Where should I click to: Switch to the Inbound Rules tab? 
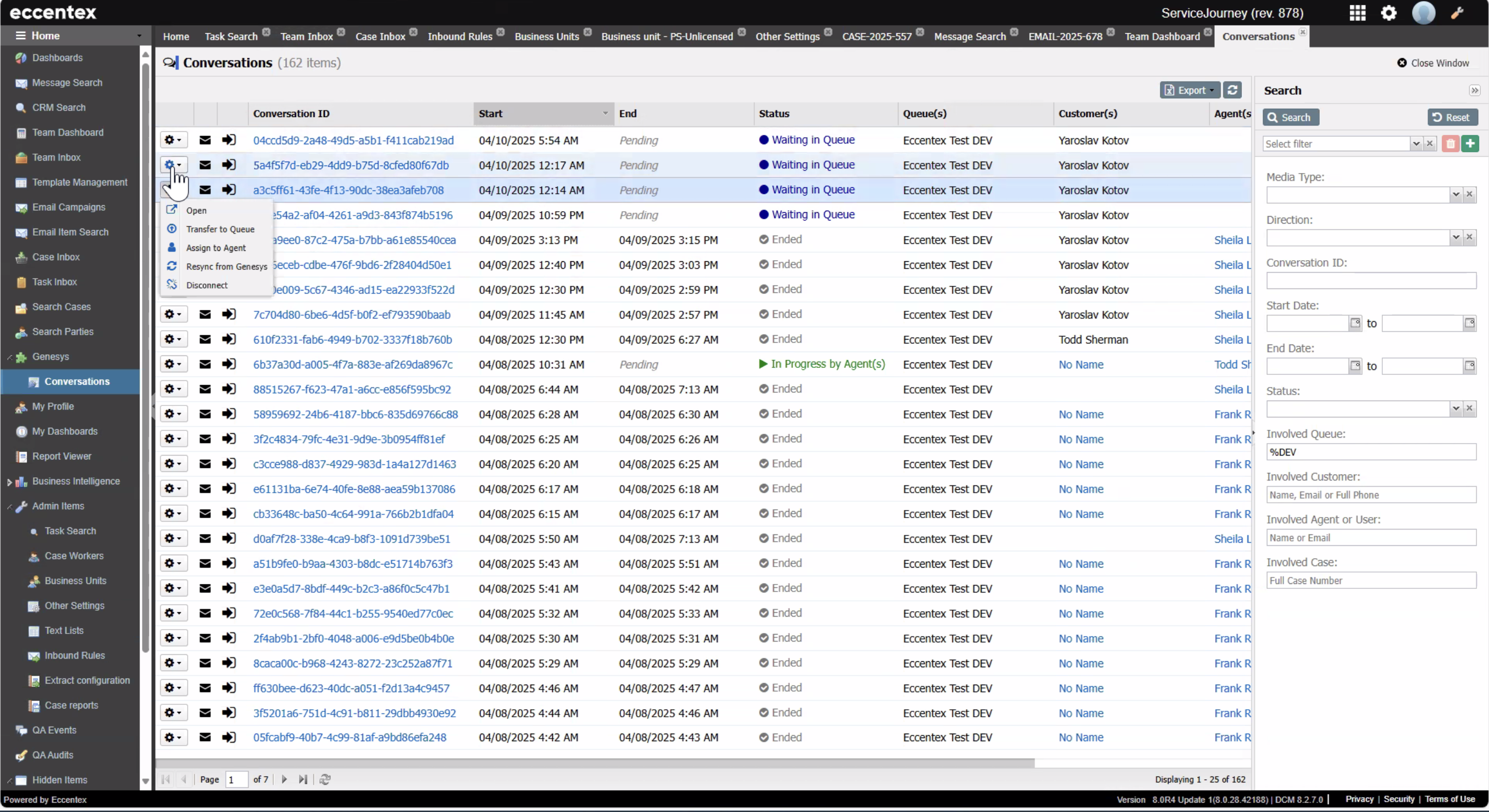(459, 36)
